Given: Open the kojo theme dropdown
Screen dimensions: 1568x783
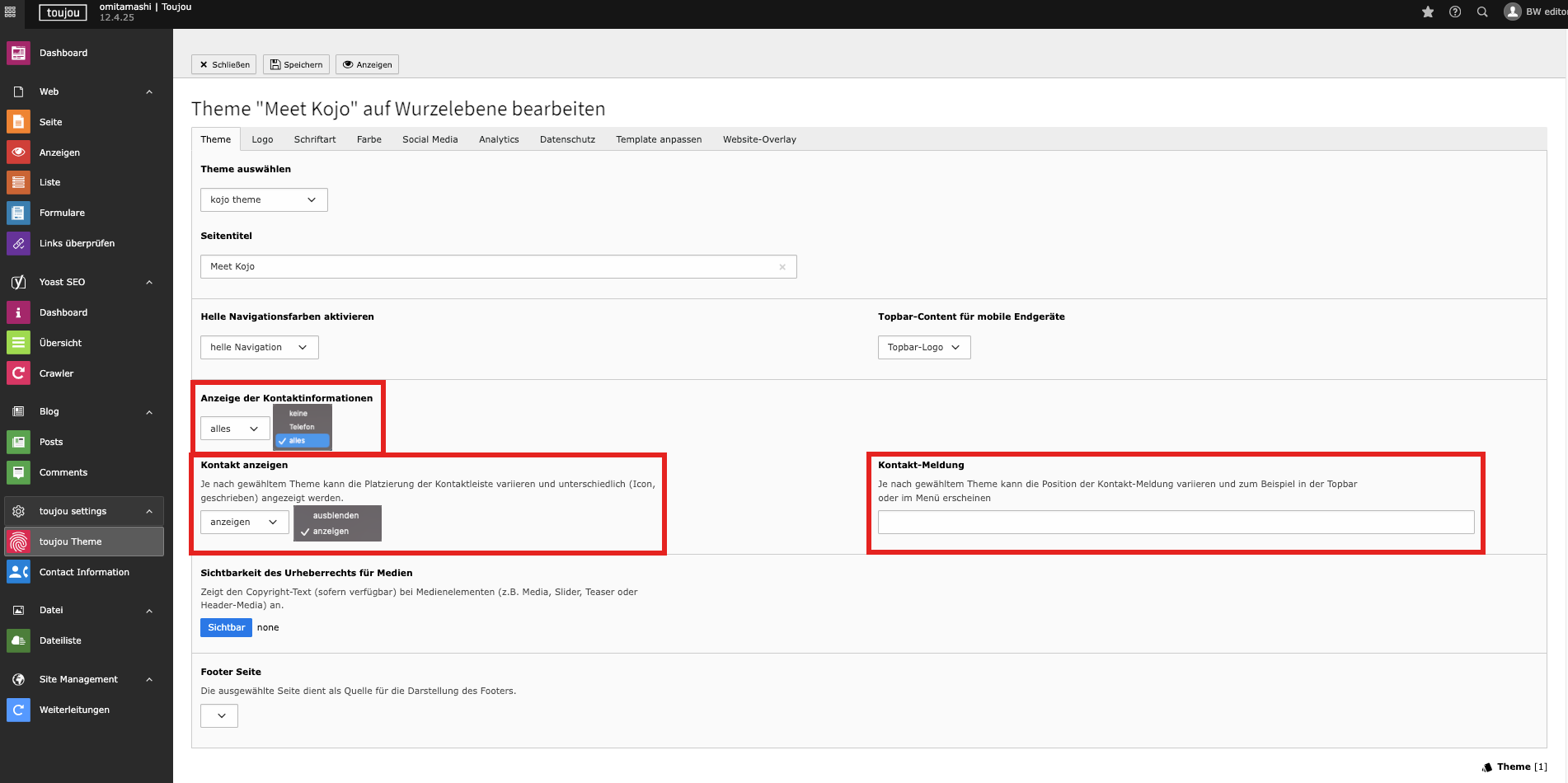Looking at the screenshot, I should [264, 199].
